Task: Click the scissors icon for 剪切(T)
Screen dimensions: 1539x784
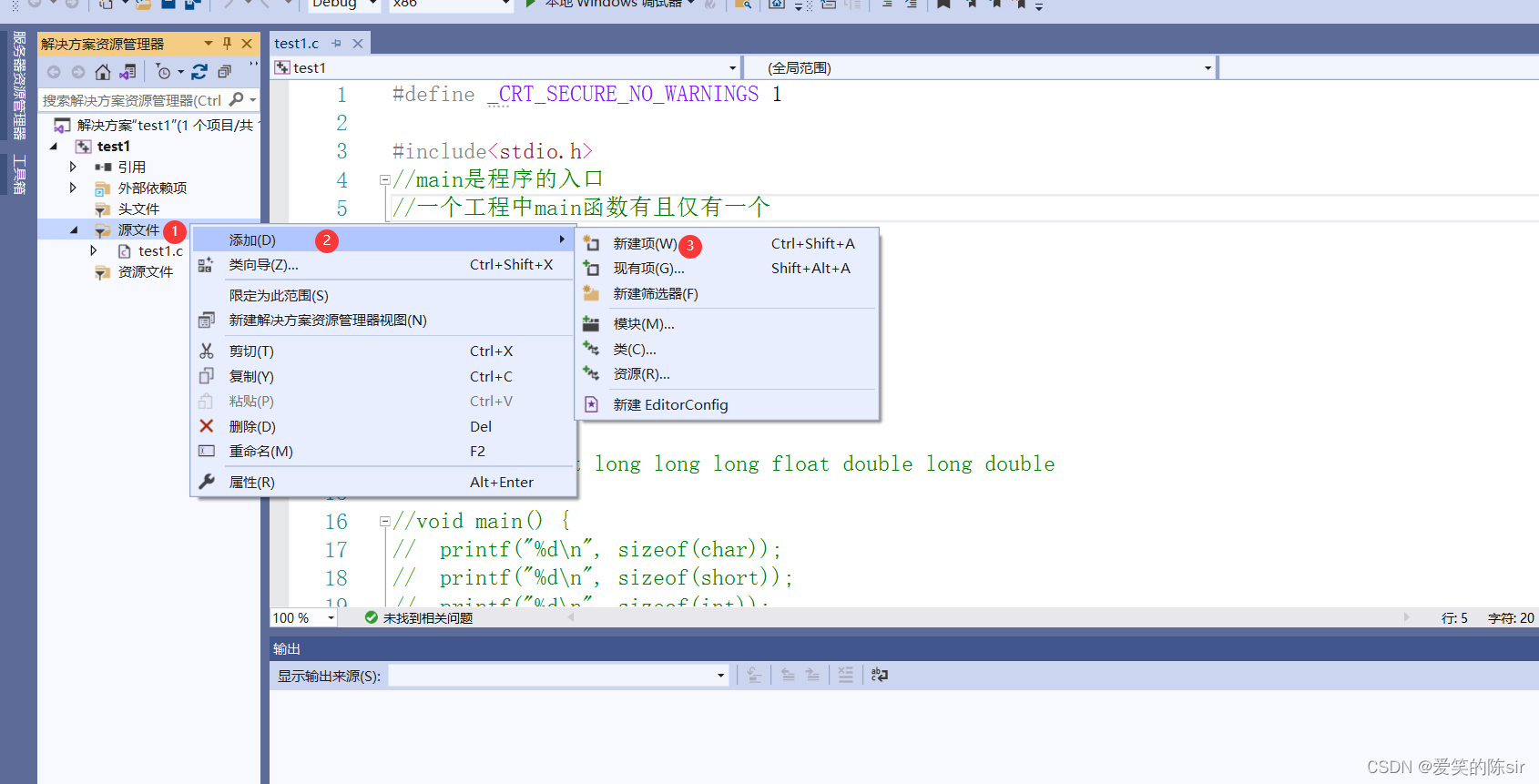Action: point(207,351)
